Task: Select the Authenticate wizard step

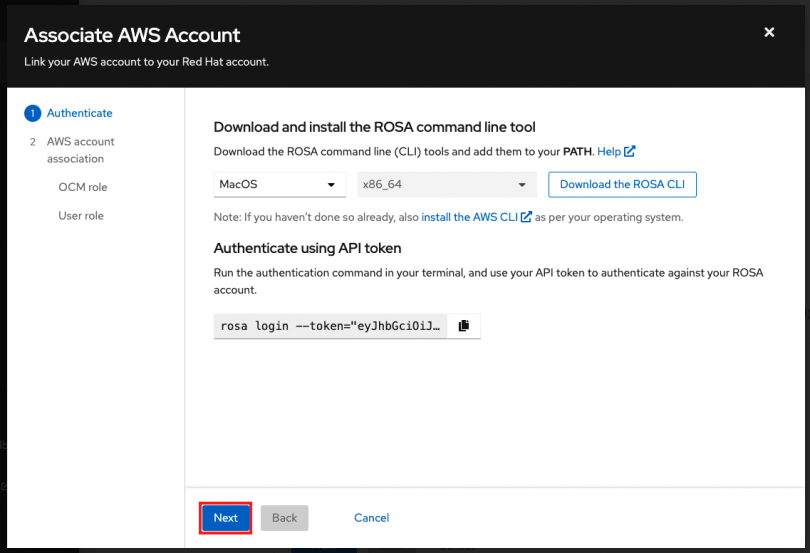Action: pyautogui.click(x=79, y=114)
